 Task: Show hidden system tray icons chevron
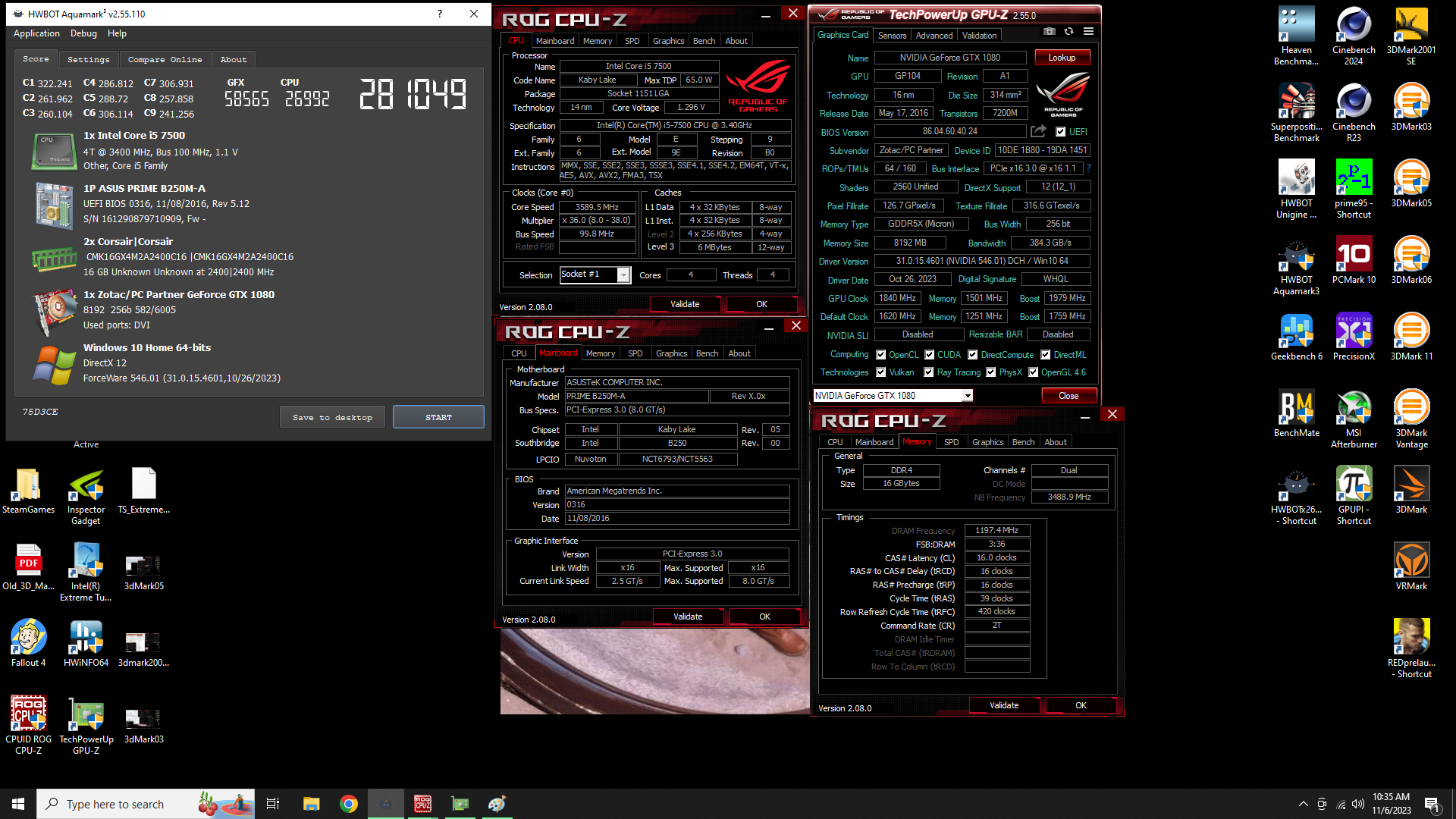(x=1303, y=804)
